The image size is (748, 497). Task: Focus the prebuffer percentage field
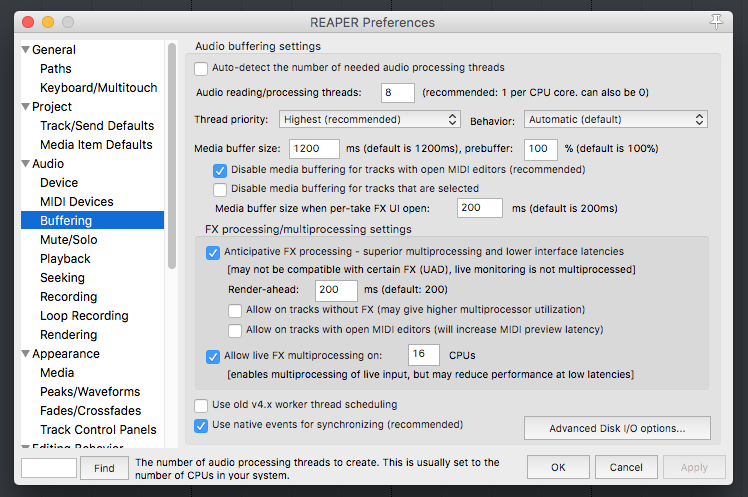pyautogui.click(x=540, y=150)
